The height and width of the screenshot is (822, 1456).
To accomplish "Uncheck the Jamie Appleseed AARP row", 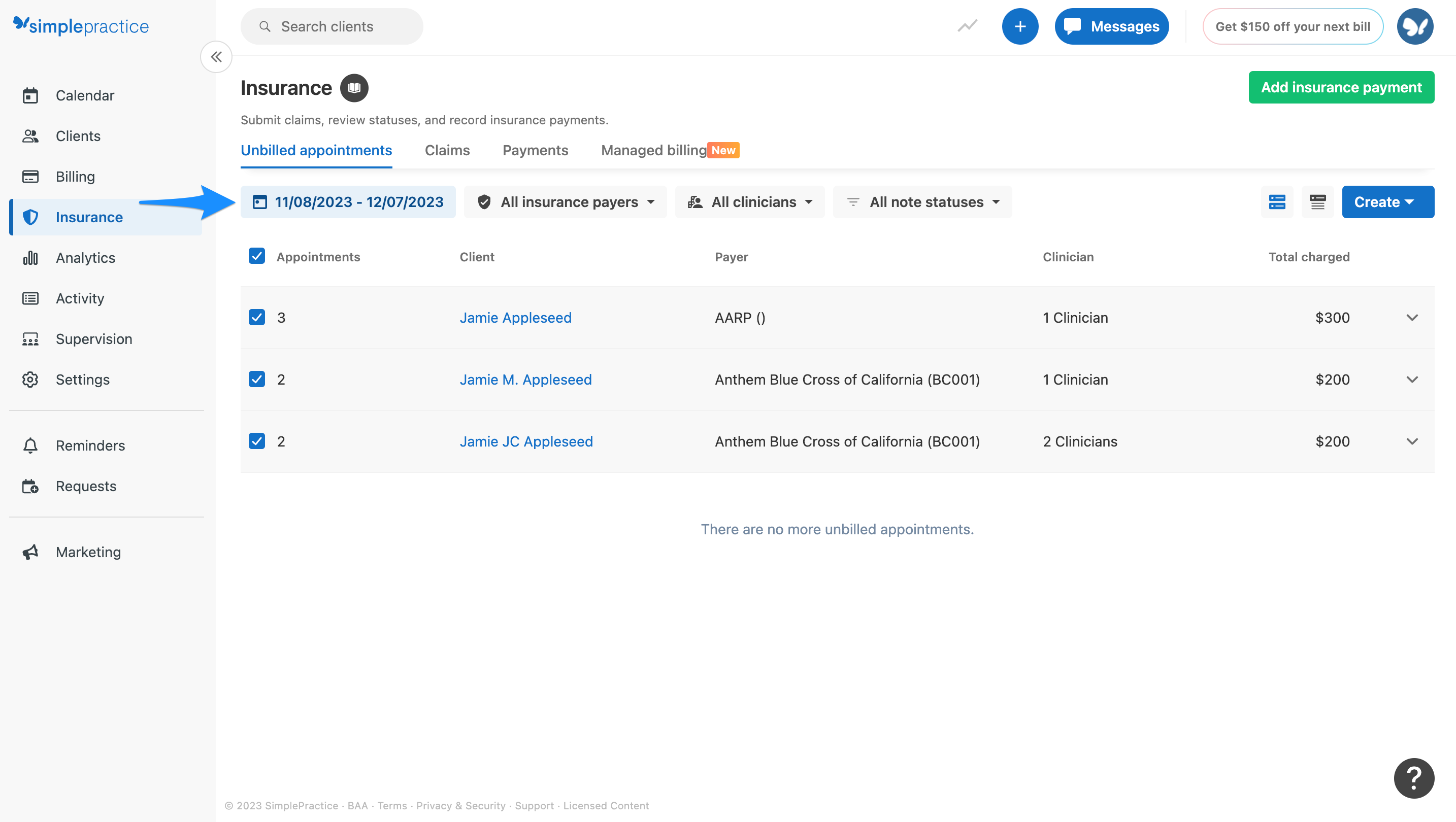I will (x=256, y=317).
